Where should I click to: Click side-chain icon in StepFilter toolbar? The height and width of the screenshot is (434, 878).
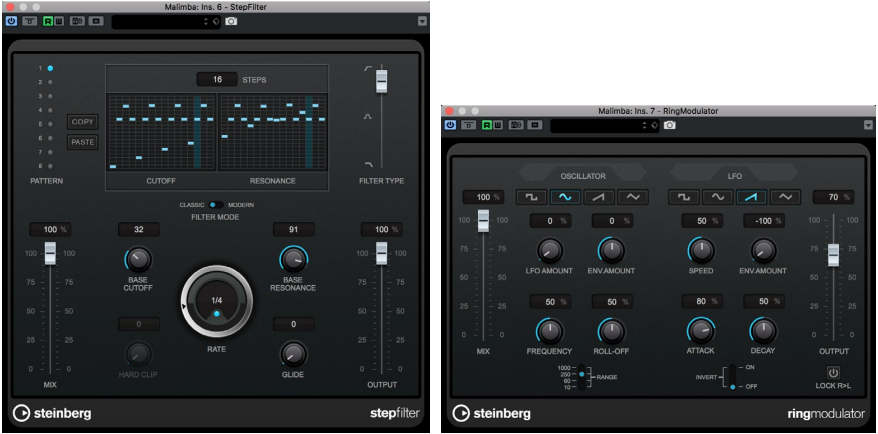pyautogui.click(x=96, y=21)
